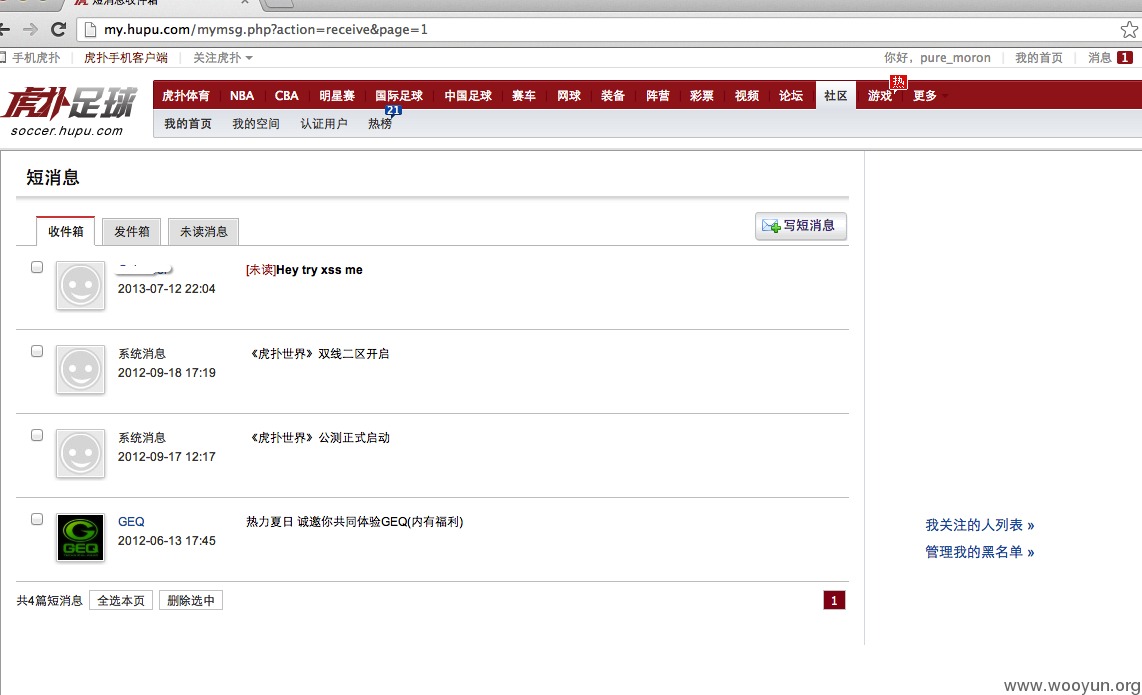Click username pure_moron in top bar
Viewport: 1142px width, 695px height.
point(955,58)
